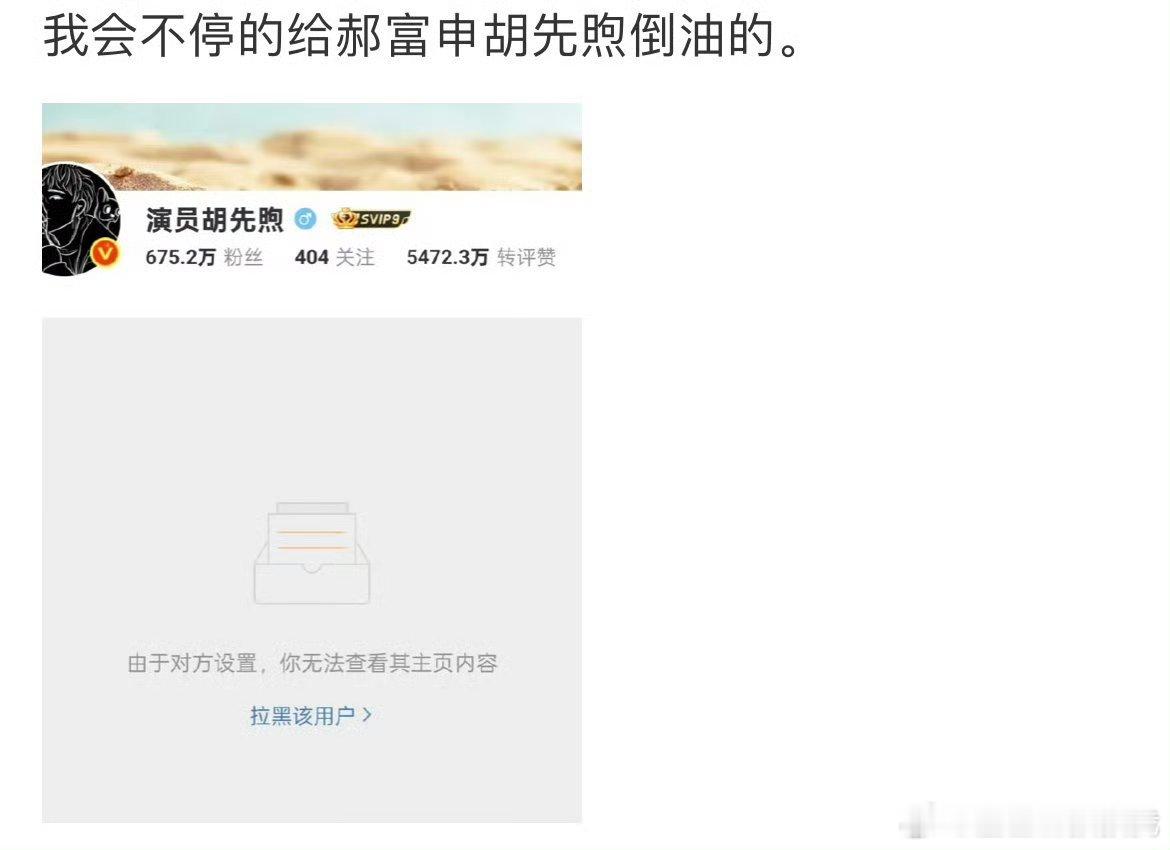This screenshot has height=850, width=1170.
Task: Click the sketch-style profile avatar
Action: (x=81, y=219)
